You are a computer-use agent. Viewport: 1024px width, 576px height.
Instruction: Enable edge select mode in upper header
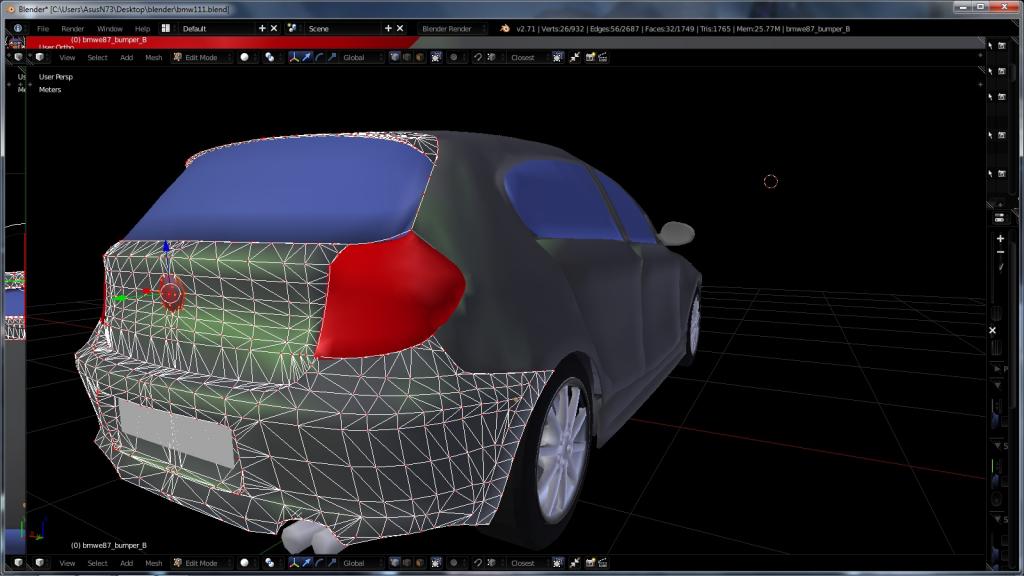coord(407,57)
